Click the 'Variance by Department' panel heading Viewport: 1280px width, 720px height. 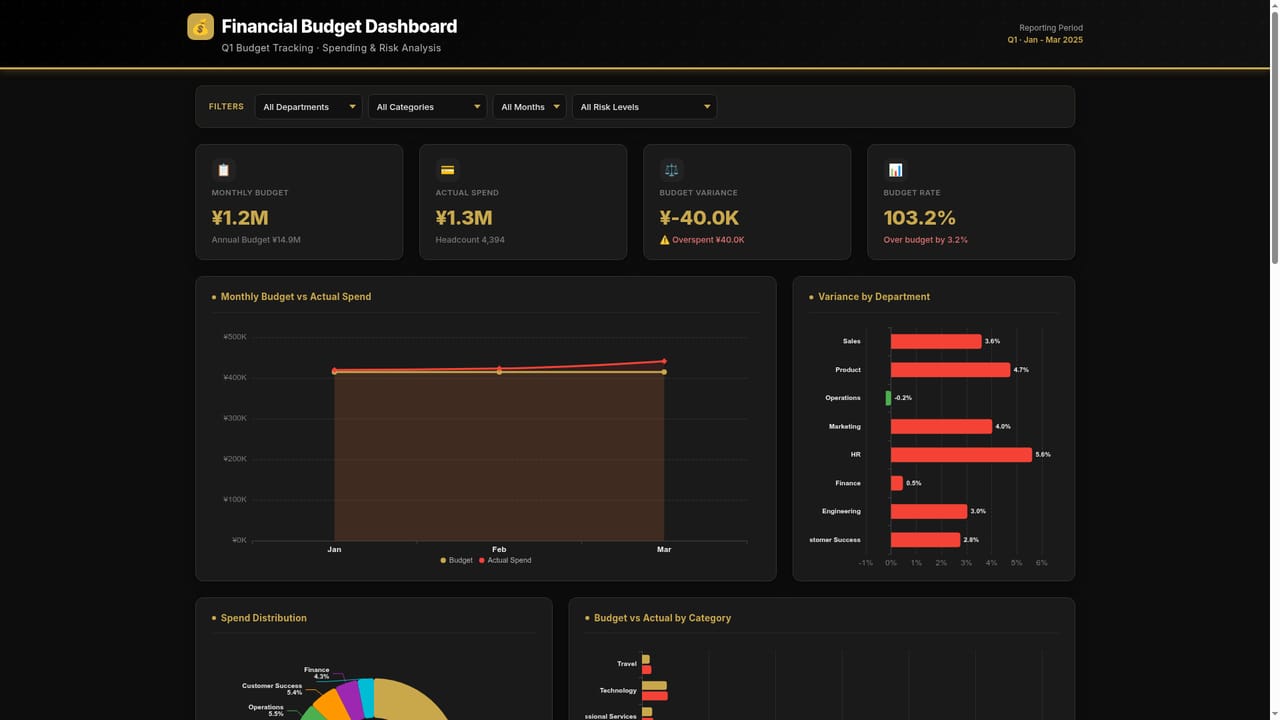pos(874,297)
